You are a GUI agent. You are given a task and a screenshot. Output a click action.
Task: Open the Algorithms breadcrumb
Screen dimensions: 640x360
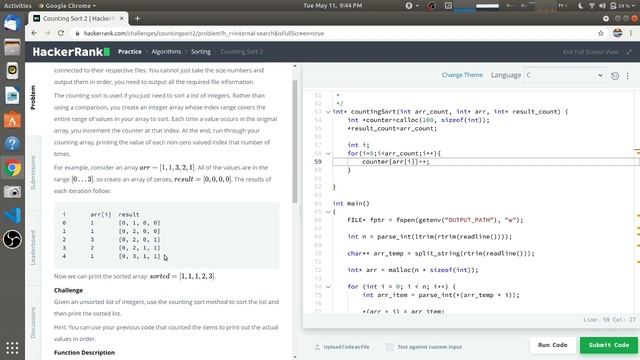tap(166, 52)
